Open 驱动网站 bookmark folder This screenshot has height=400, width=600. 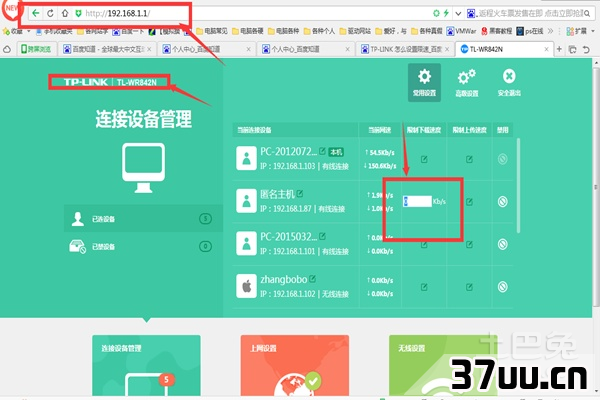[x=355, y=31]
